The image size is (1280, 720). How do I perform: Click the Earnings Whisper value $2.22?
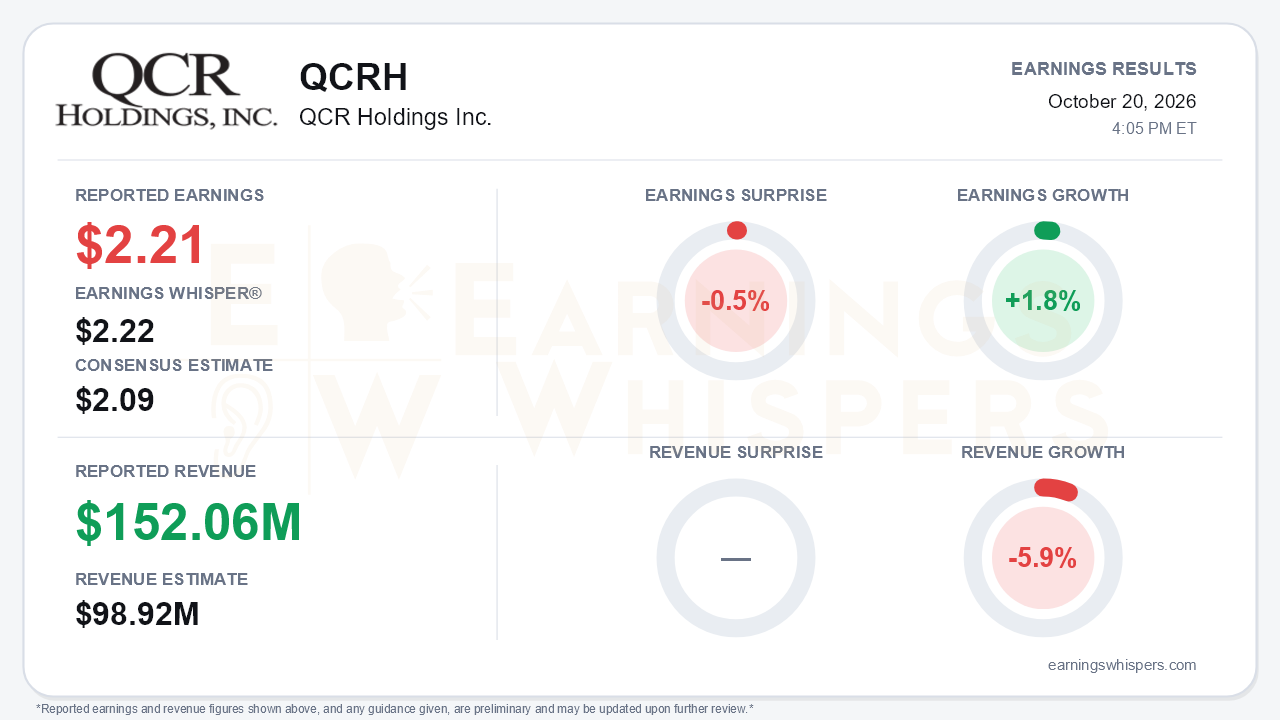pos(115,331)
